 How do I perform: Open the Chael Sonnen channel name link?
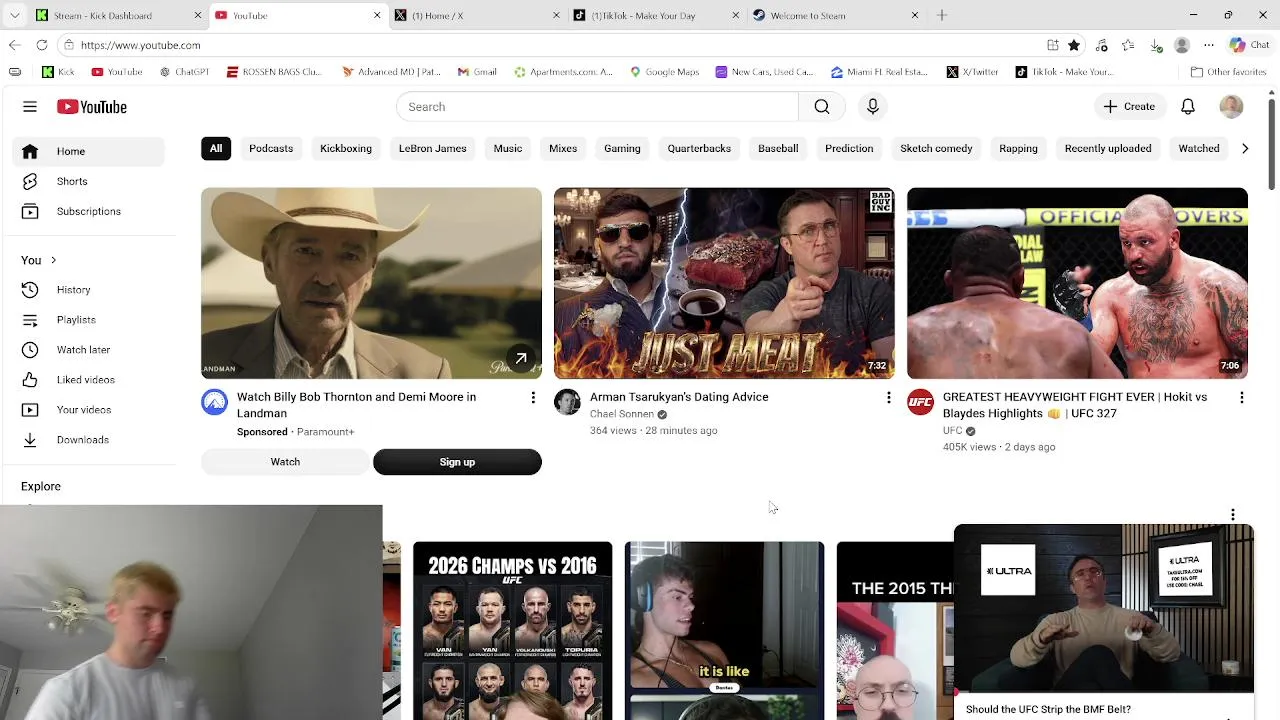pyautogui.click(x=621, y=414)
